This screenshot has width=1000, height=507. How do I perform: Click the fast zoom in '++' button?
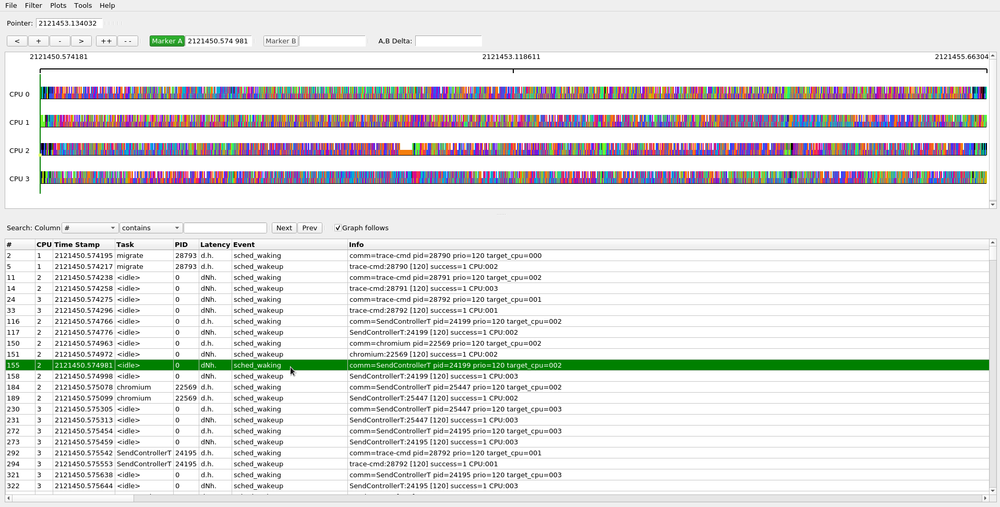click(106, 41)
